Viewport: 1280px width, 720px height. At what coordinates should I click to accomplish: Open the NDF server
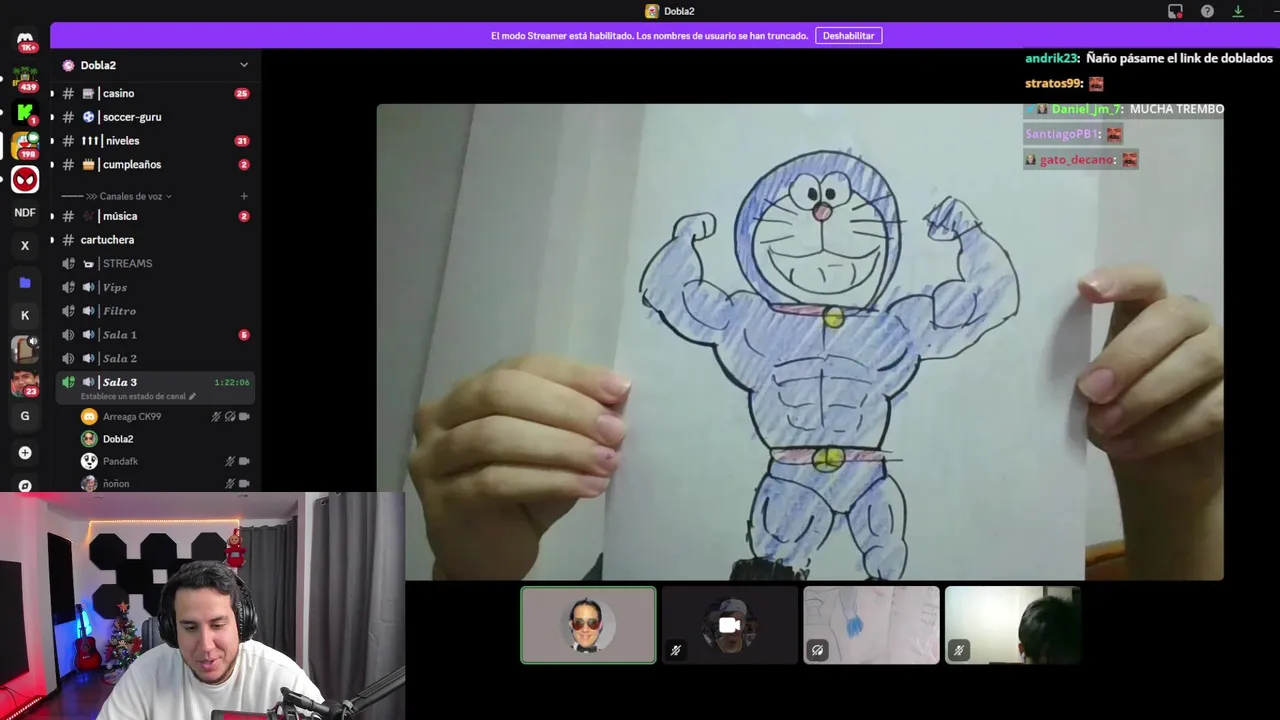pos(25,213)
